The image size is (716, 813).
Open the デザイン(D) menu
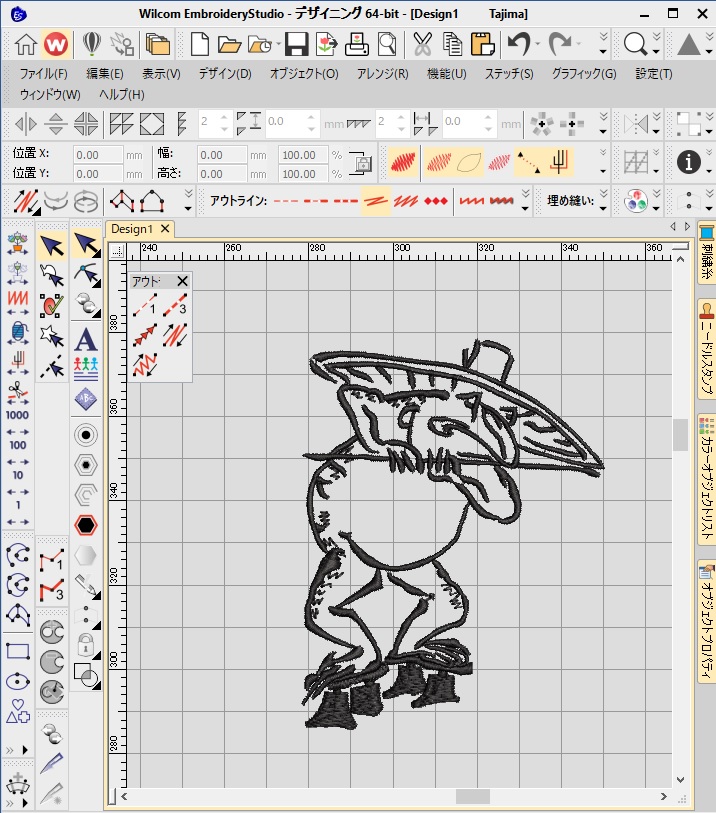pos(225,74)
